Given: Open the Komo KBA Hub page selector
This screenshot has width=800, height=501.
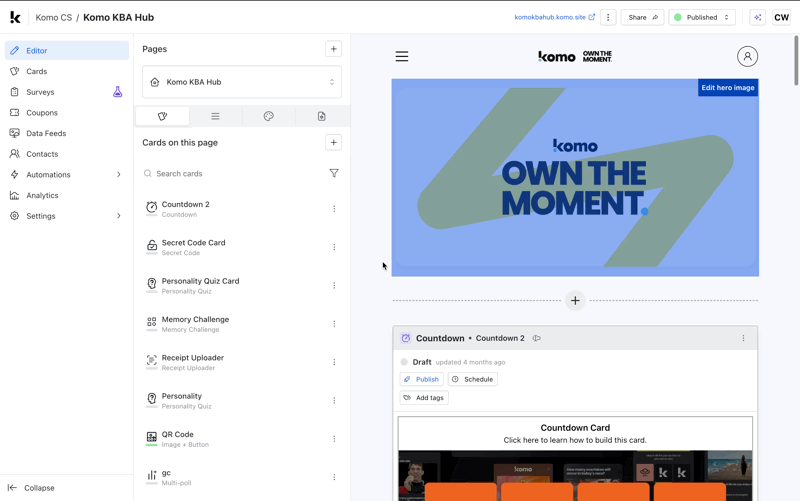Looking at the screenshot, I should pyautogui.click(x=242, y=82).
